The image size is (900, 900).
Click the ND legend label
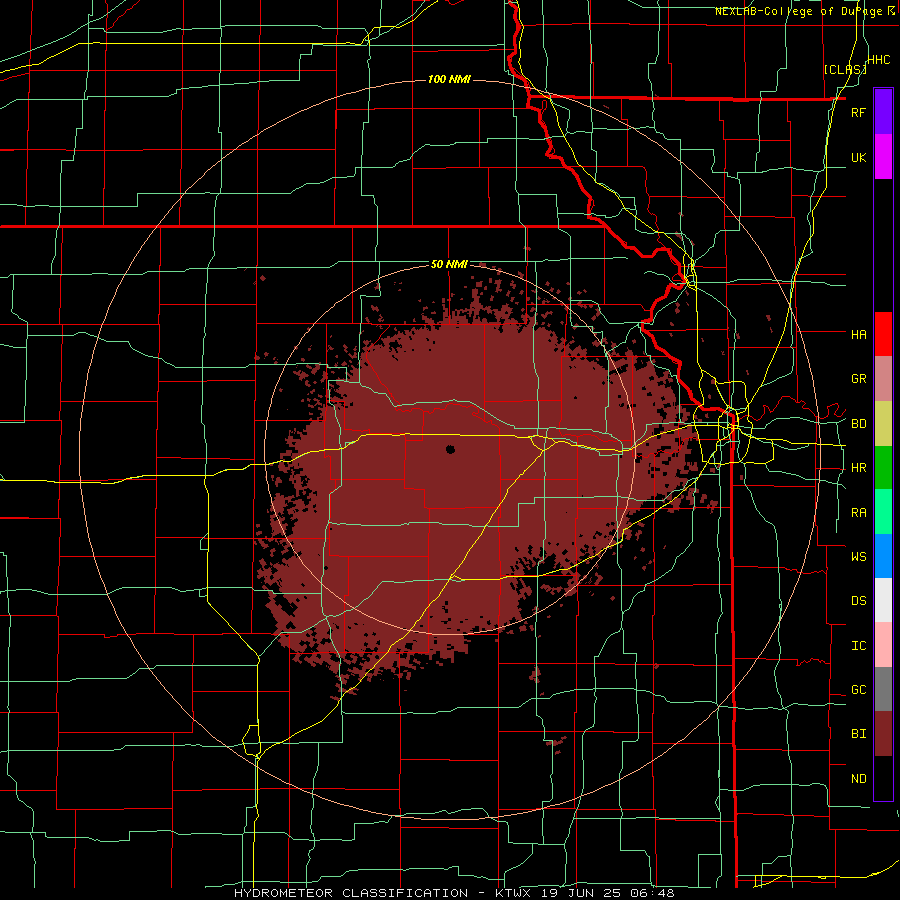[858, 779]
